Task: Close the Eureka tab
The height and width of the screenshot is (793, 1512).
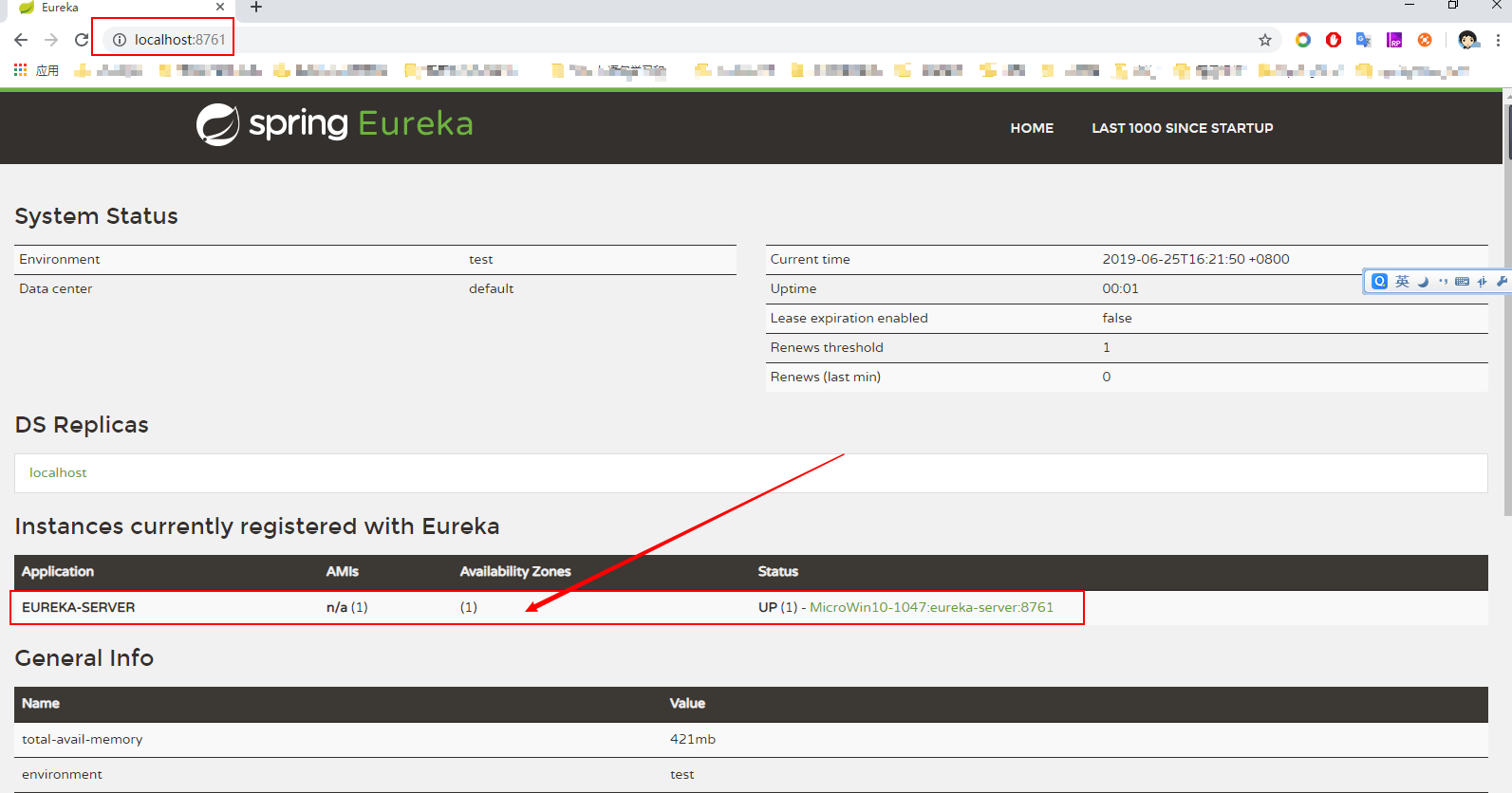Action: tap(220, 8)
